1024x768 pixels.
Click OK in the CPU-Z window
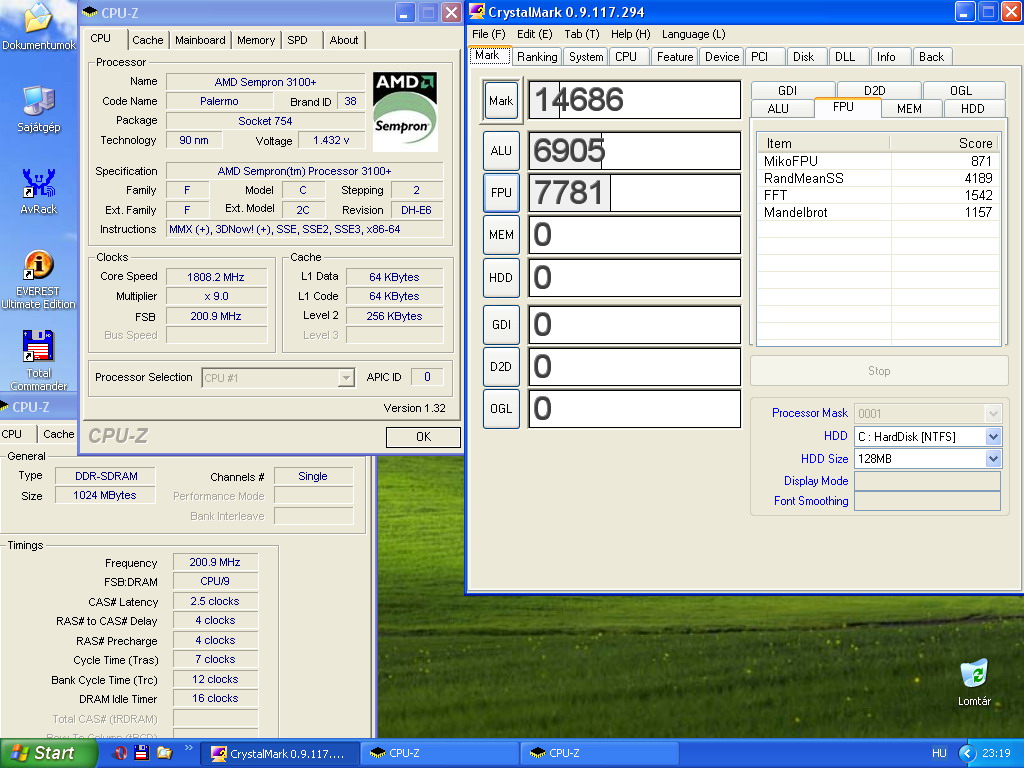(423, 437)
